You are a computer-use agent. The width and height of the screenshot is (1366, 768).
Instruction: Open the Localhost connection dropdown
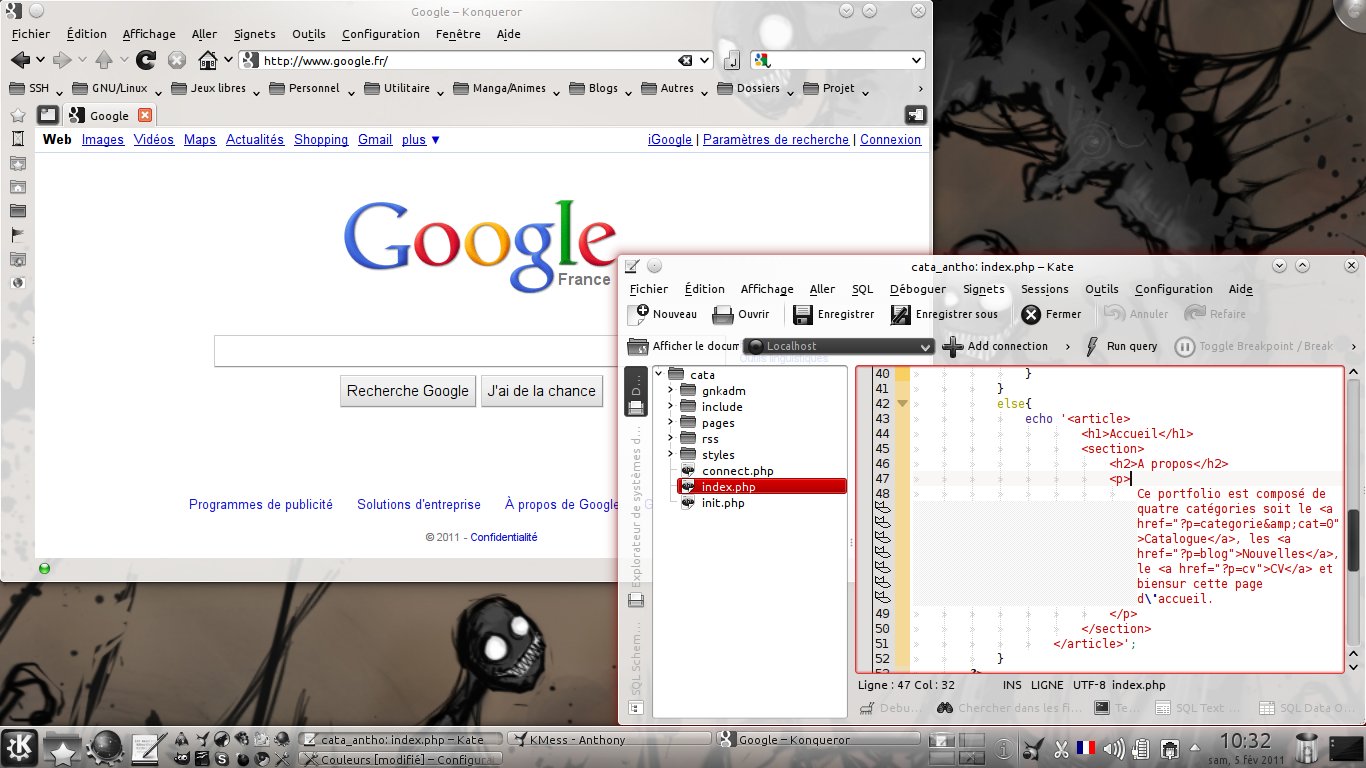pyautogui.click(x=839, y=346)
